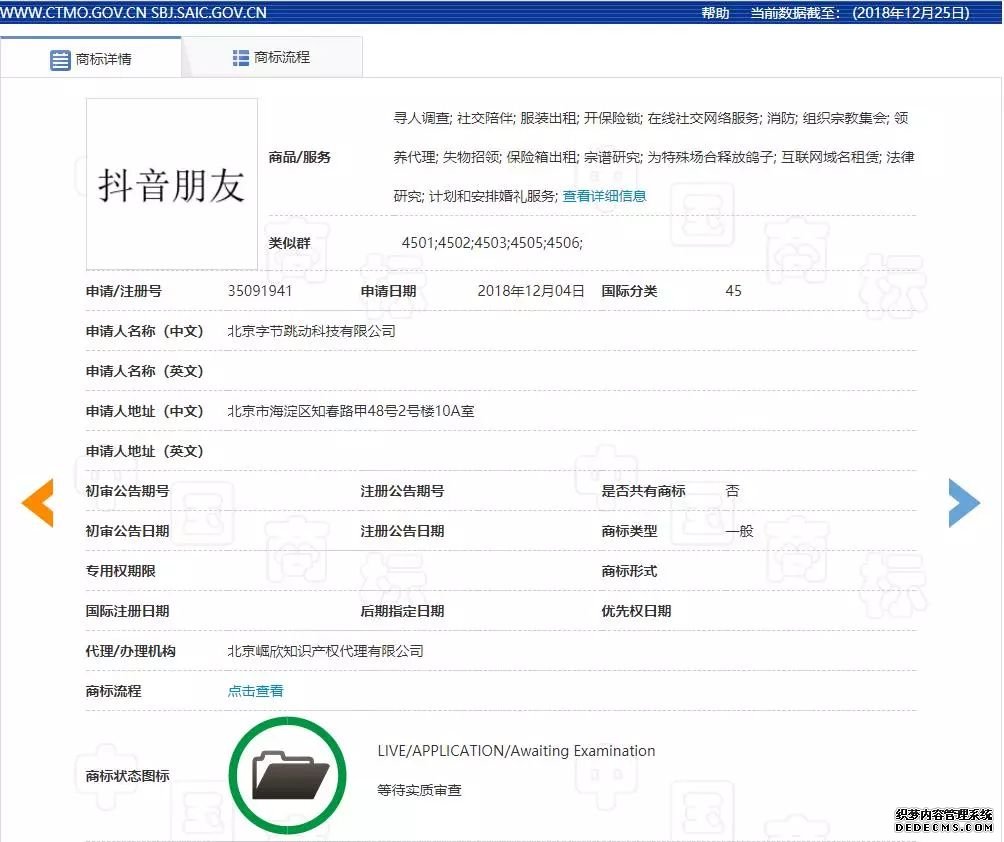The height and width of the screenshot is (842, 1004).
Task: Click the 注册公告期号 label
Action: pos(403,491)
